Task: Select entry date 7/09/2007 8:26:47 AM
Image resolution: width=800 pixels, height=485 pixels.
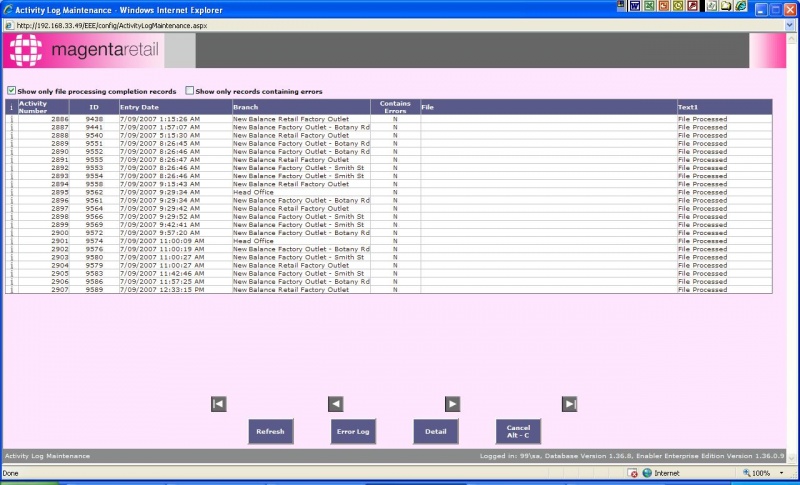Action: click(176, 160)
